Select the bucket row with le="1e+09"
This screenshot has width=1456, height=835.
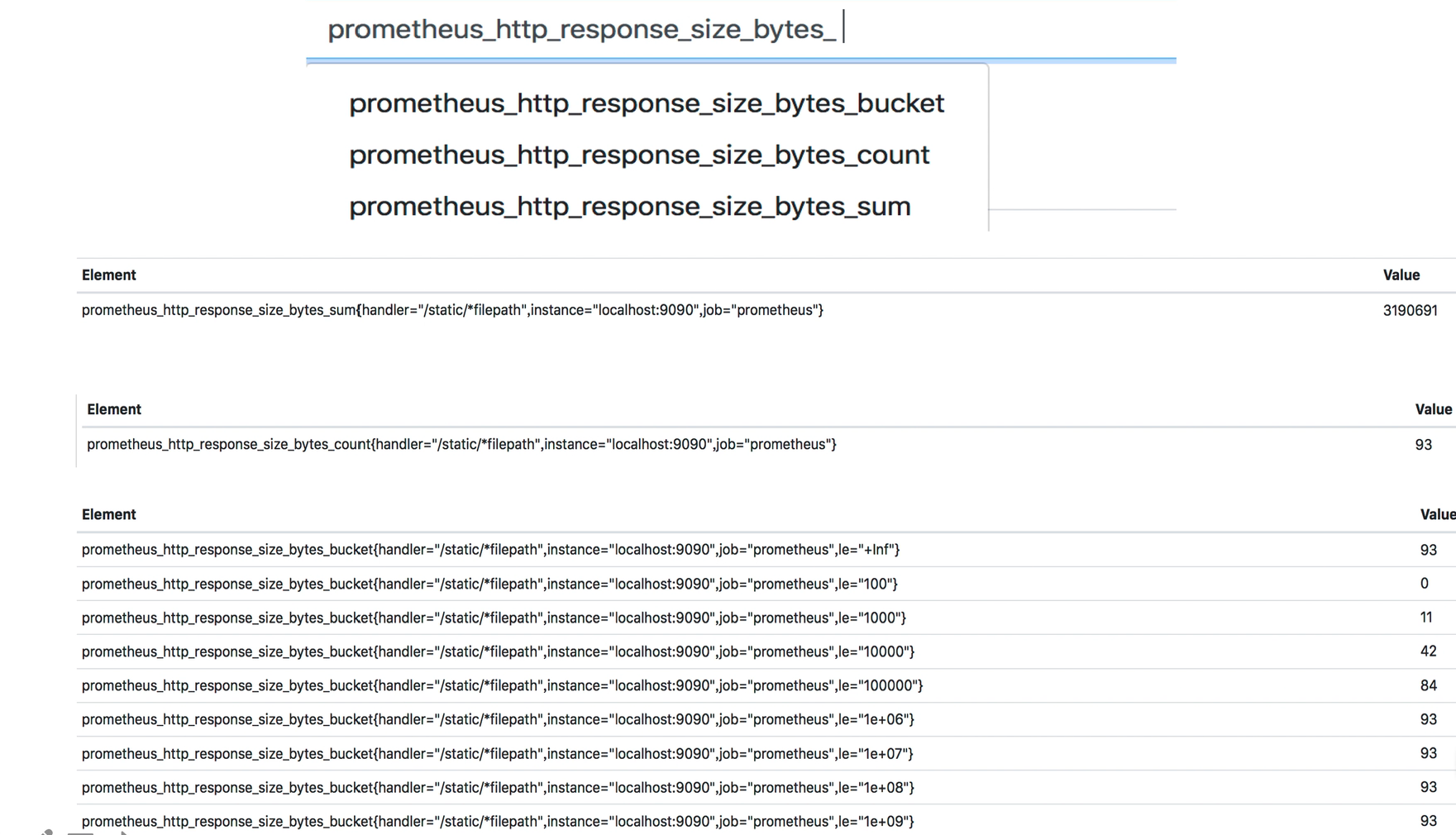pyautogui.click(x=498, y=821)
